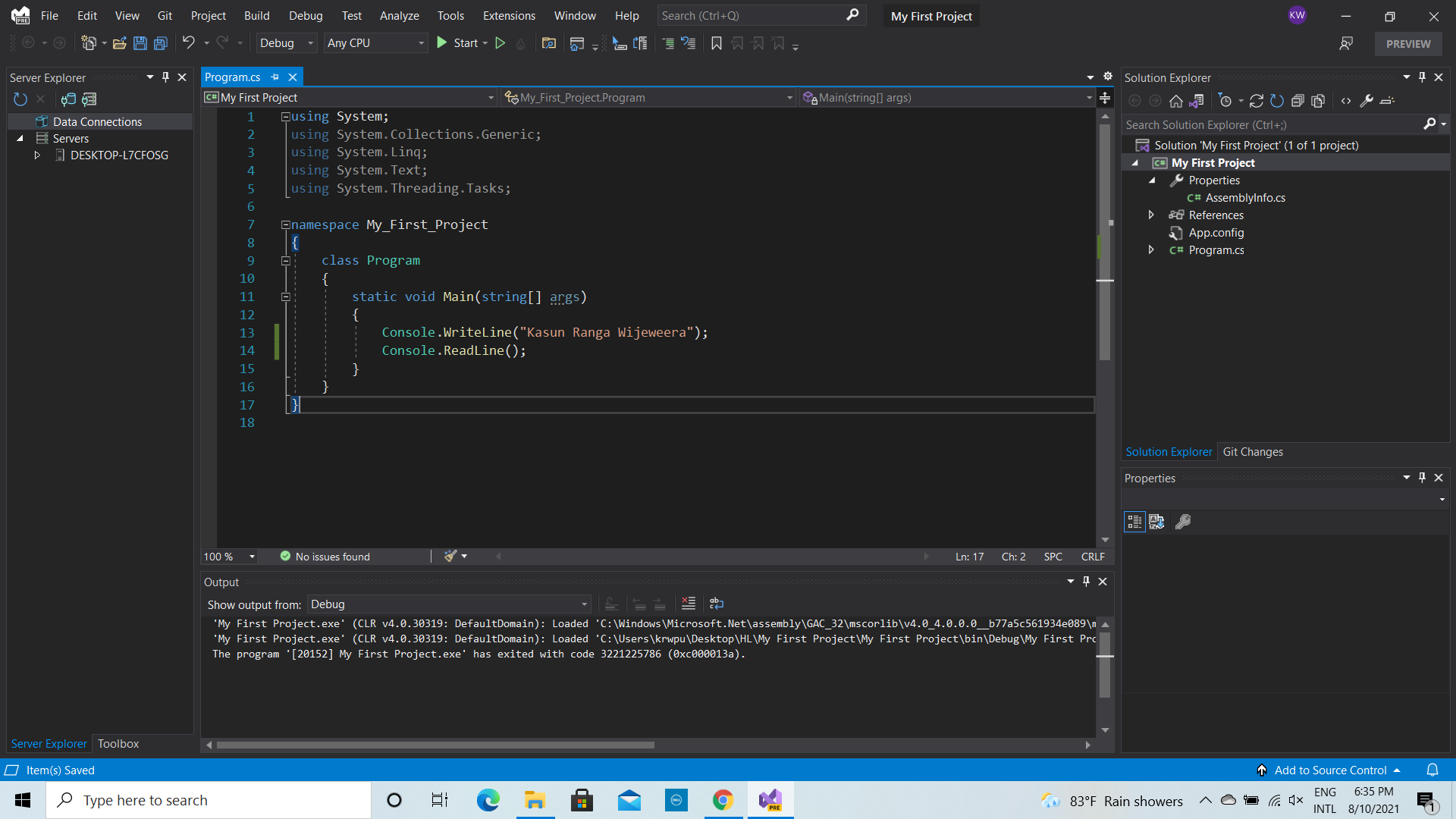
Task: Open Properties via the wrench icon
Action: point(1366,100)
